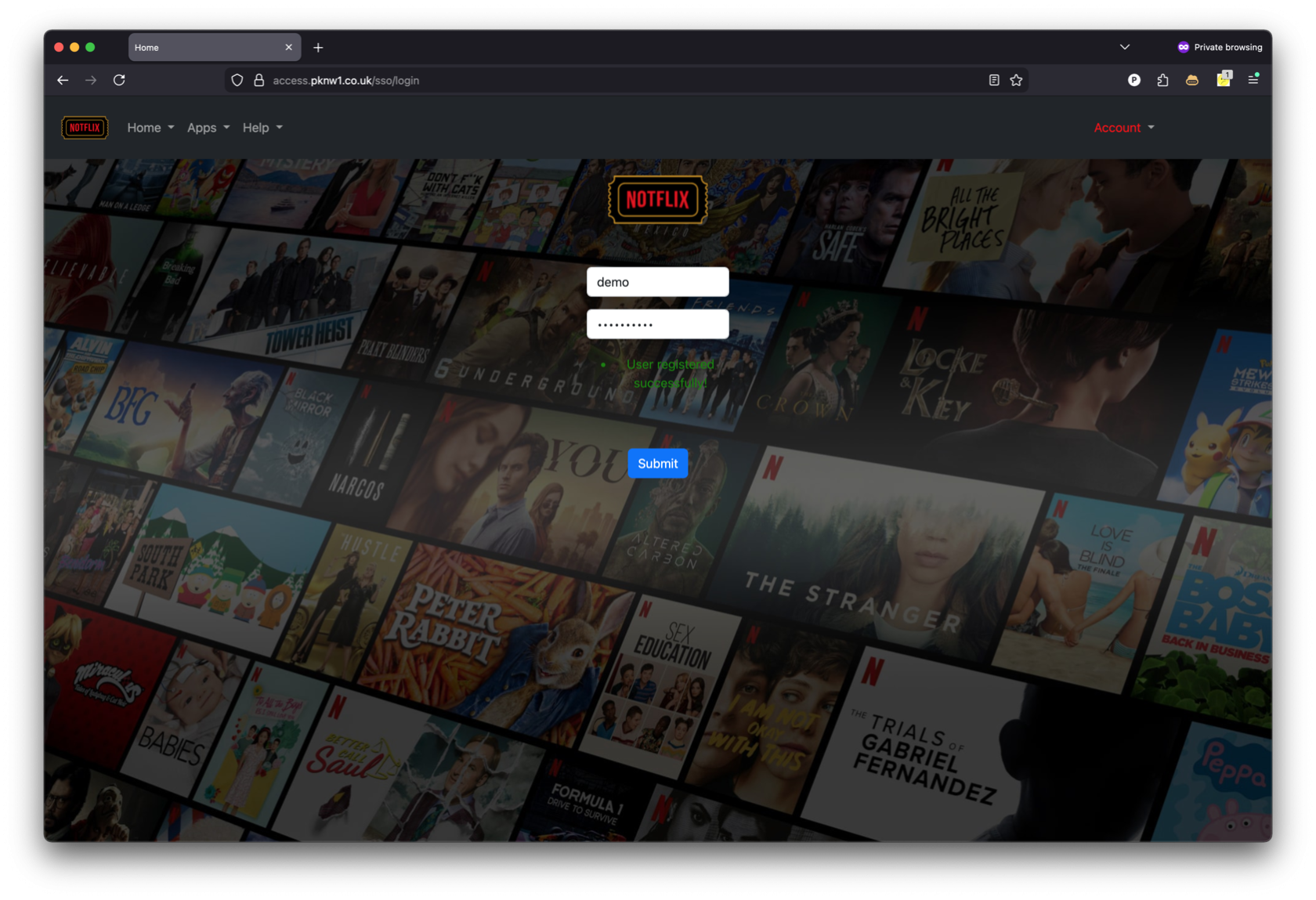This screenshot has width=1316, height=900.
Task: Click the Private browsing mask icon
Action: click(1183, 47)
